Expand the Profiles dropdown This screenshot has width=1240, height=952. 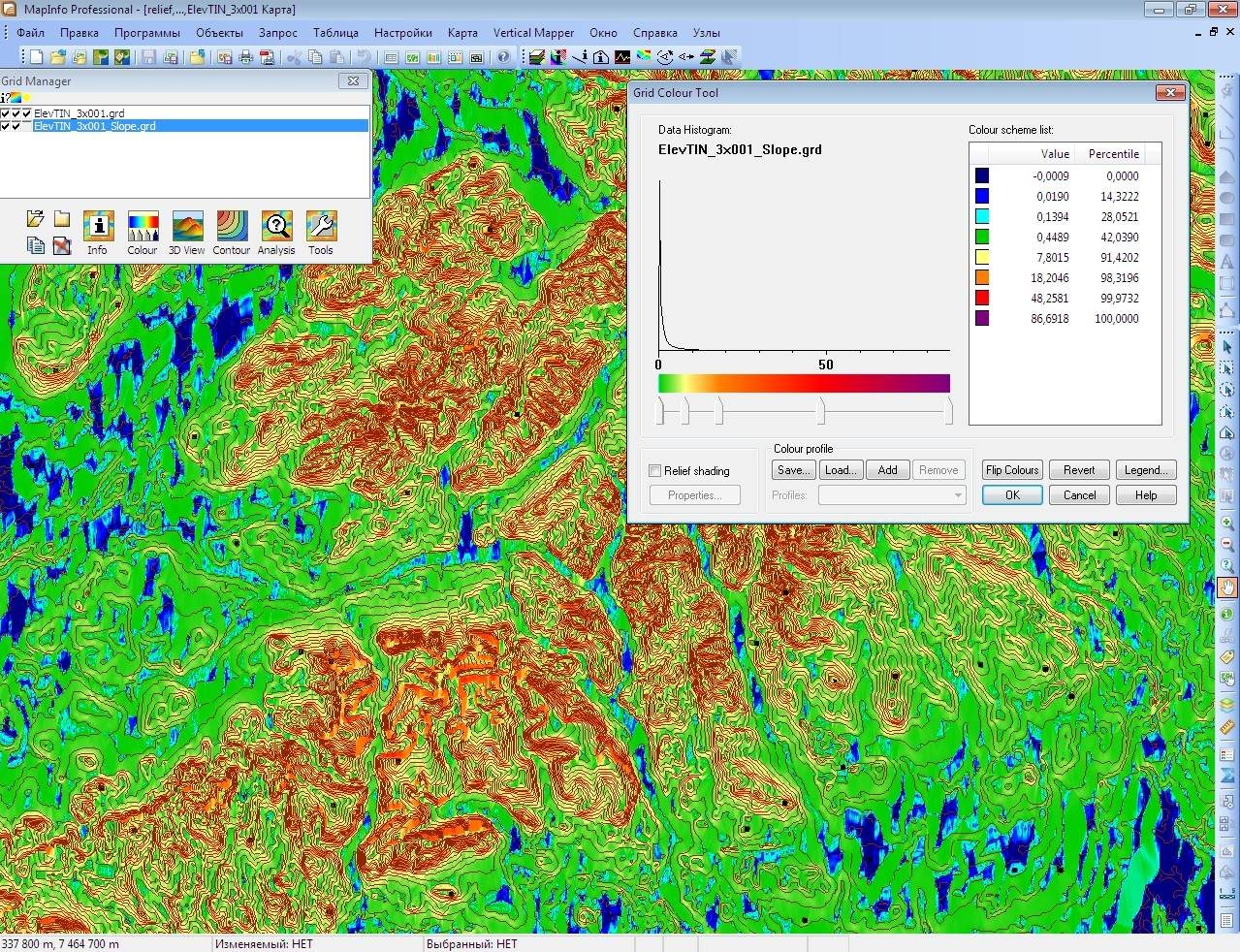[x=958, y=495]
